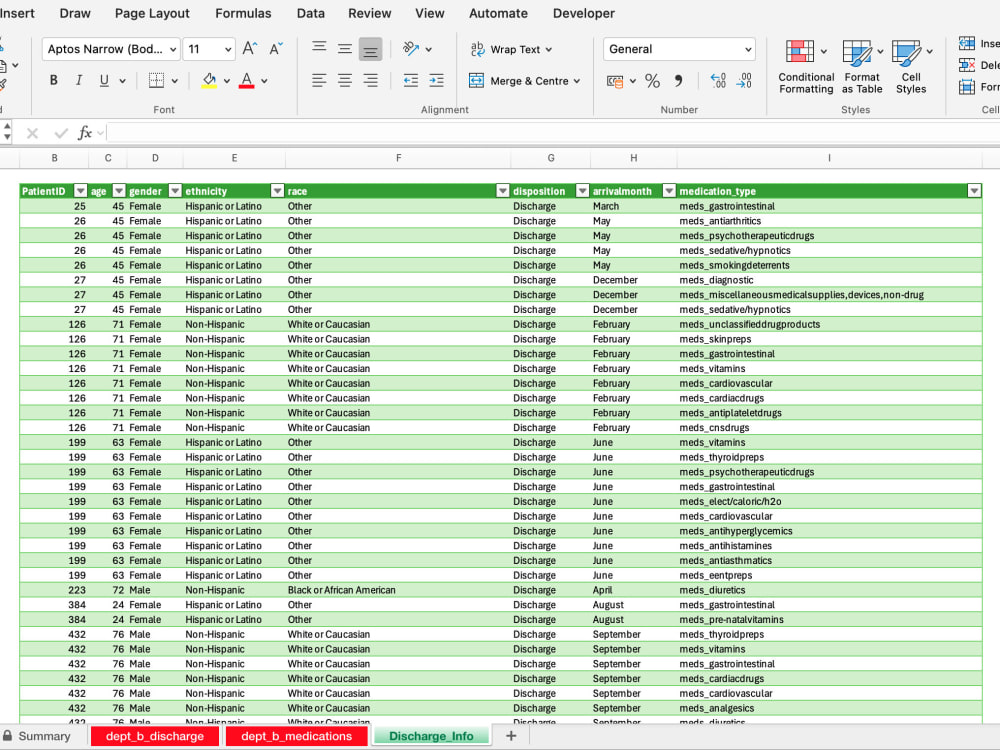Open fill colour options arrow
1000x750 pixels.
226,81
